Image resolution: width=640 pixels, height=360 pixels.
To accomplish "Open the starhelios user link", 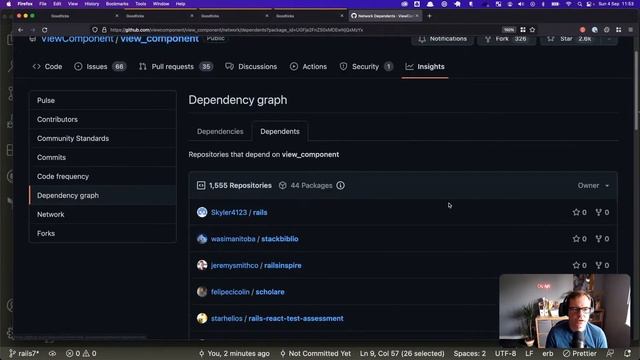I will tap(227, 318).
